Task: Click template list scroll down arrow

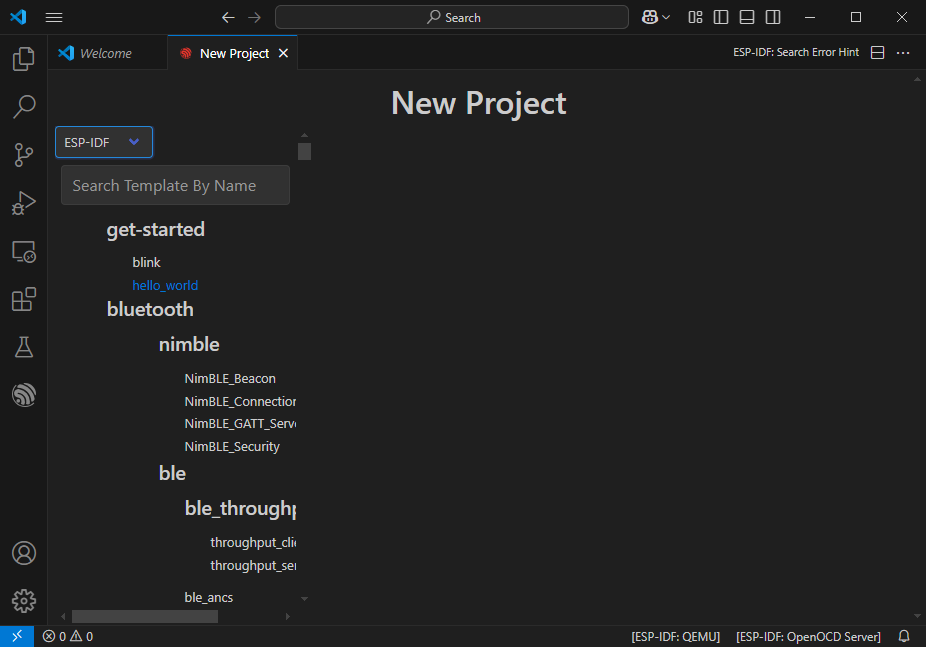Action: click(304, 599)
